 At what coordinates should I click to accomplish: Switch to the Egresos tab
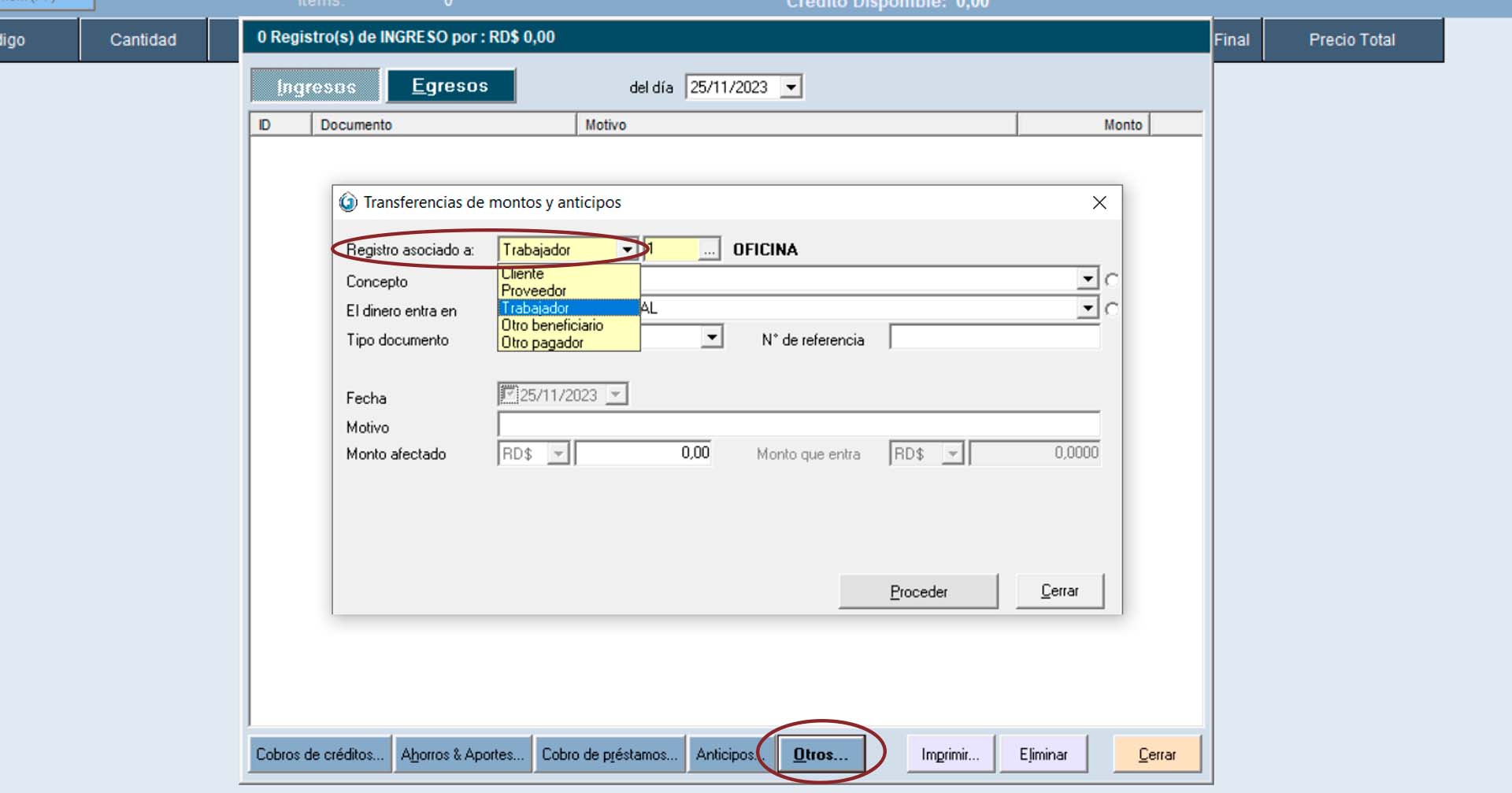pyautogui.click(x=450, y=86)
